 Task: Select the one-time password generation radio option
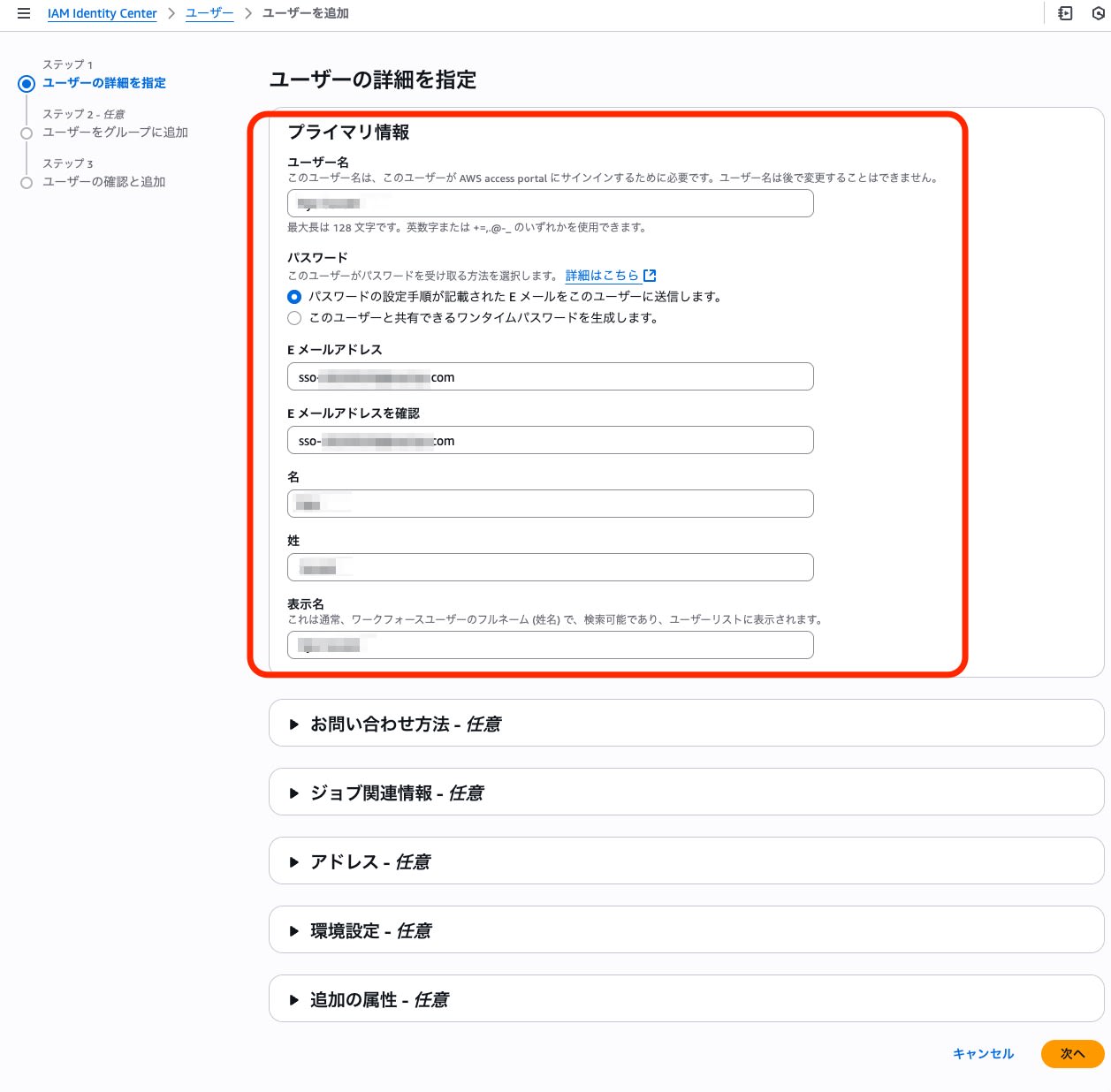(294, 318)
